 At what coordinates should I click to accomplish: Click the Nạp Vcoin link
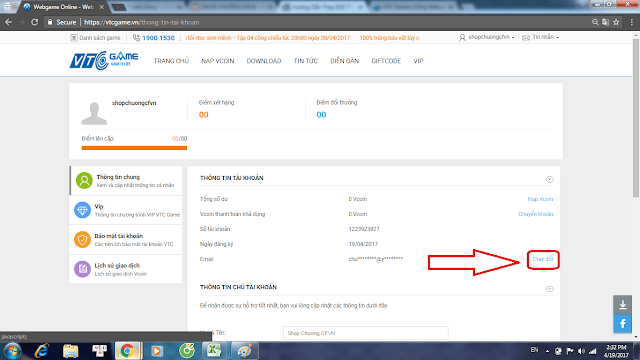[540, 199]
